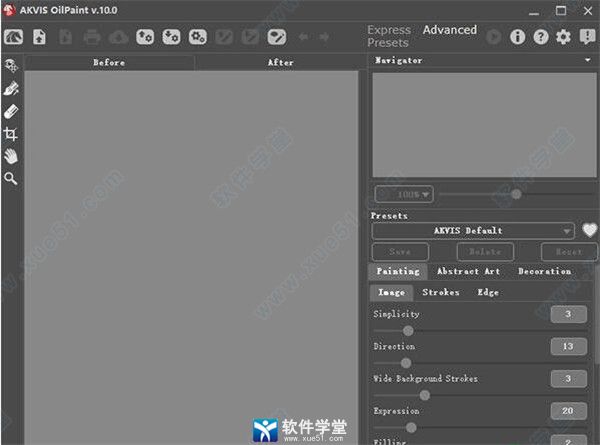The height and width of the screenshot is (445, 600).
Task: Adjust the Expression slider
Action: click(411, 427)
